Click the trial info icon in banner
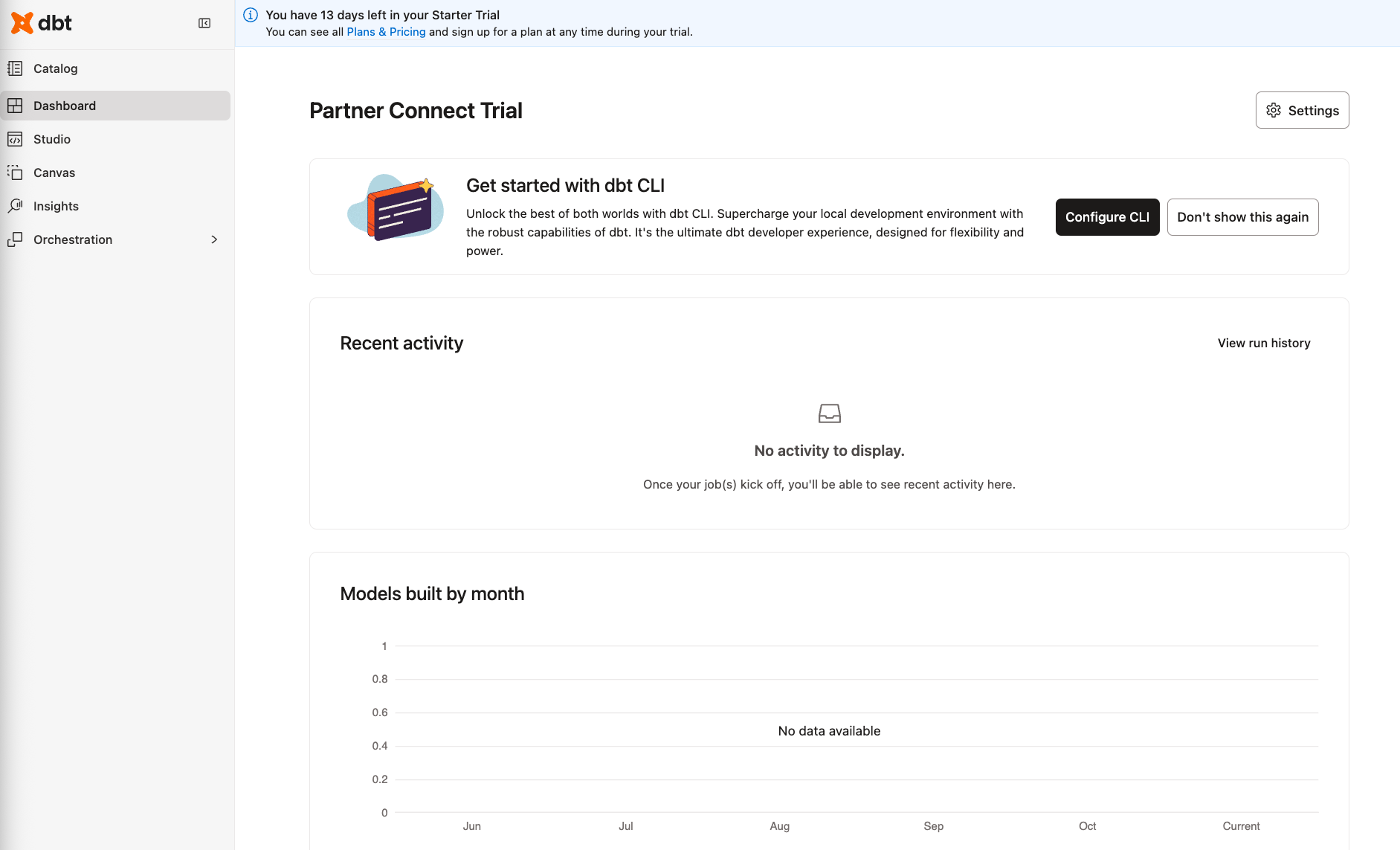The width and height of the screenshot is (1400, 850). (x=250, y=14)
